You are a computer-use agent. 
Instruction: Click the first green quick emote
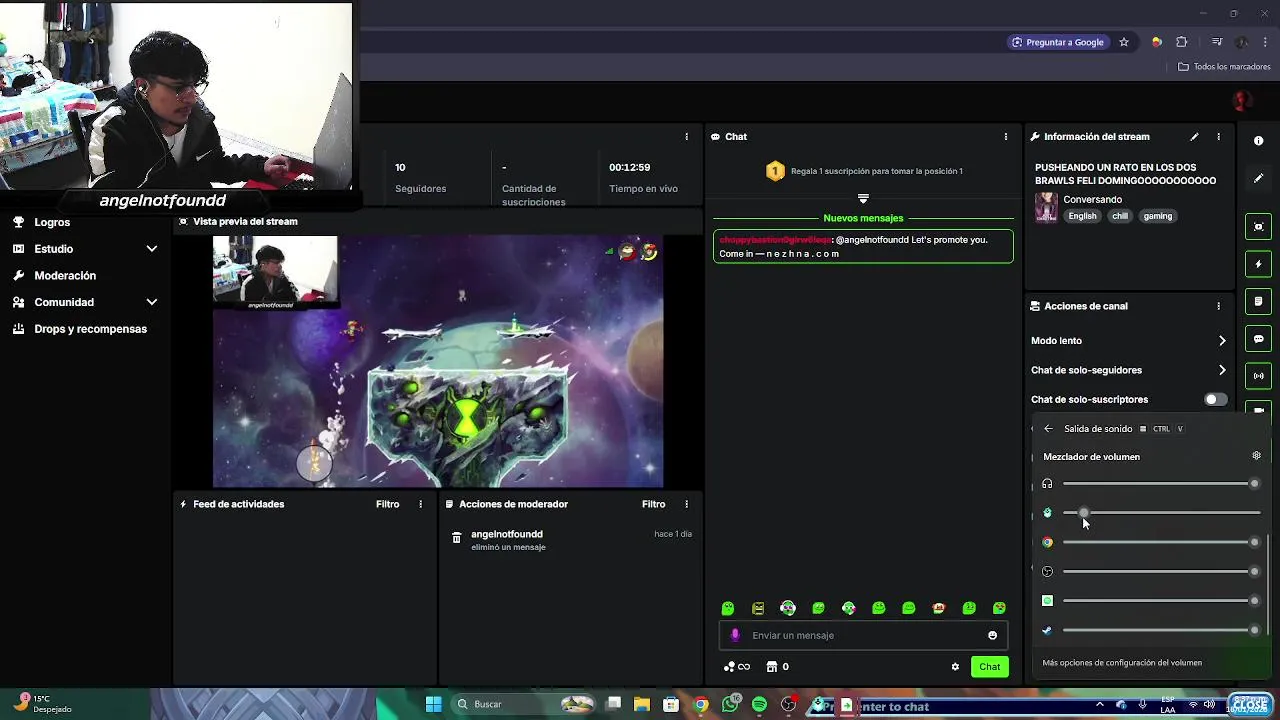coord(728,608)
